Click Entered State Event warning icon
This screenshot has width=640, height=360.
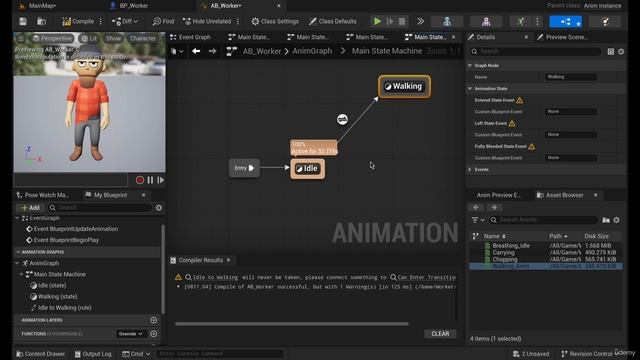point(519,100)
